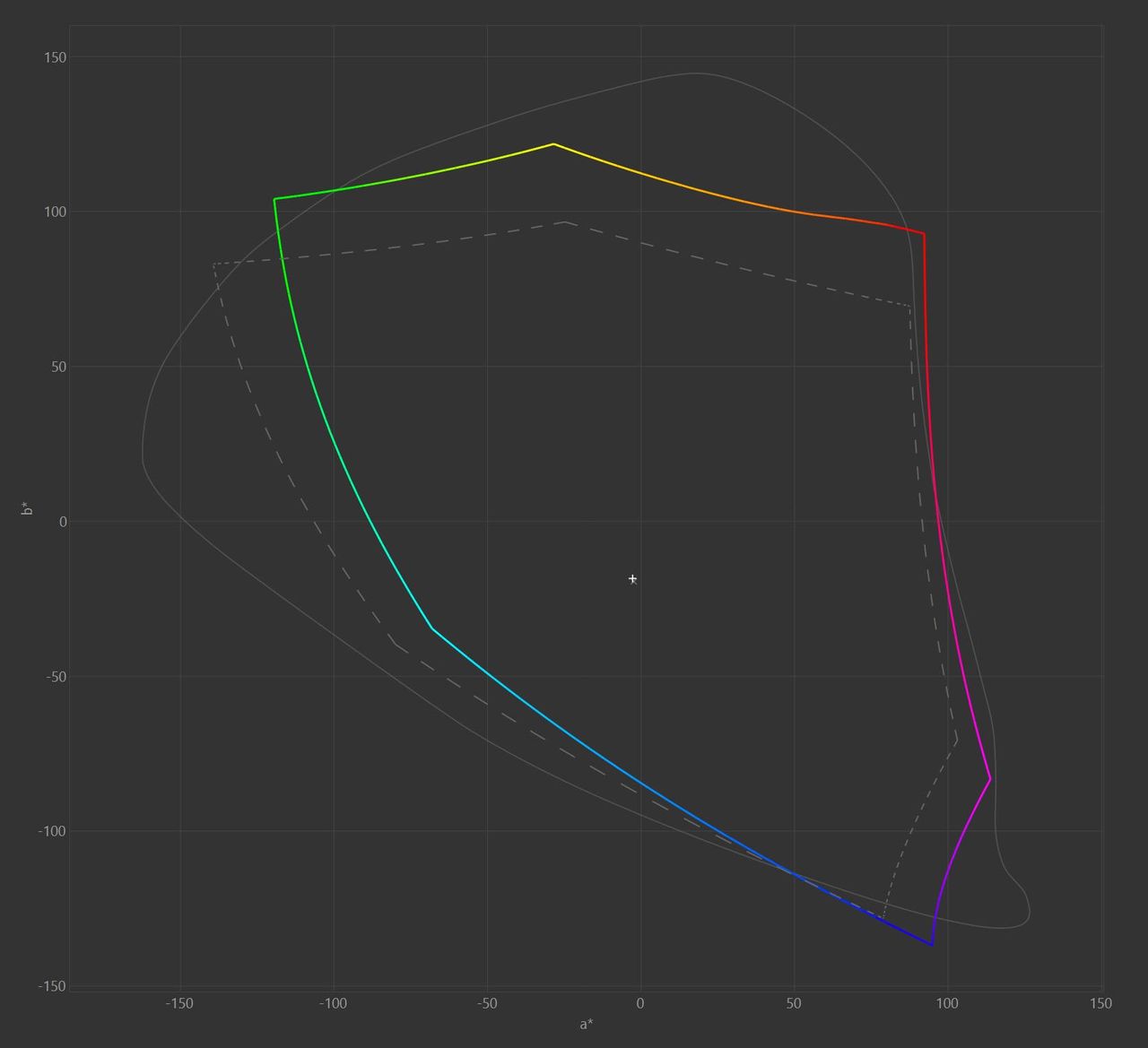Select the blue corner of the colored gamut
The image size is (1148, 1048).
tap(932, 945)
